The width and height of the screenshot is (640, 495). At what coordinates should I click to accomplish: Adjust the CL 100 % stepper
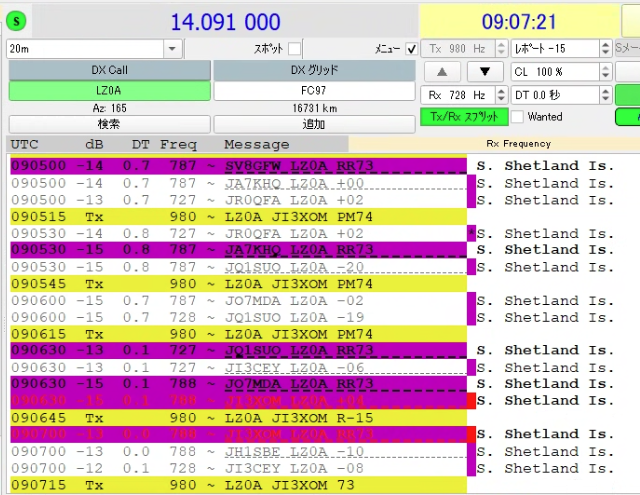pyautogui.click(x=605, y=72)
